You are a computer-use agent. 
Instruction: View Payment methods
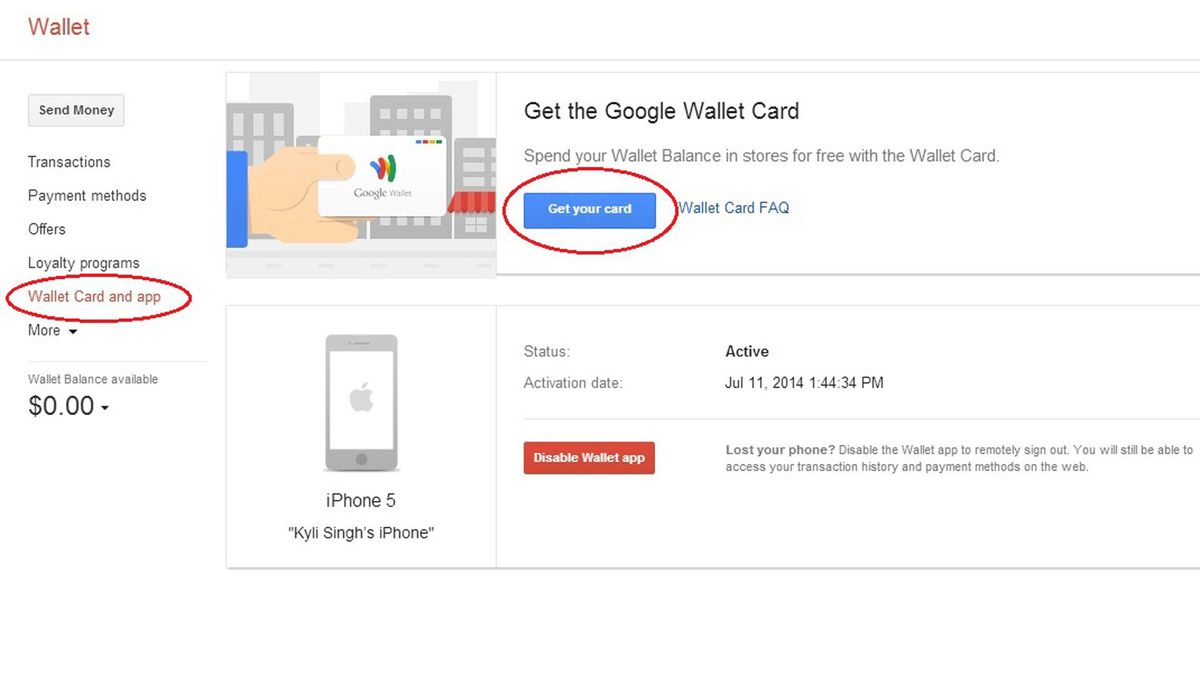pos(87,195)
